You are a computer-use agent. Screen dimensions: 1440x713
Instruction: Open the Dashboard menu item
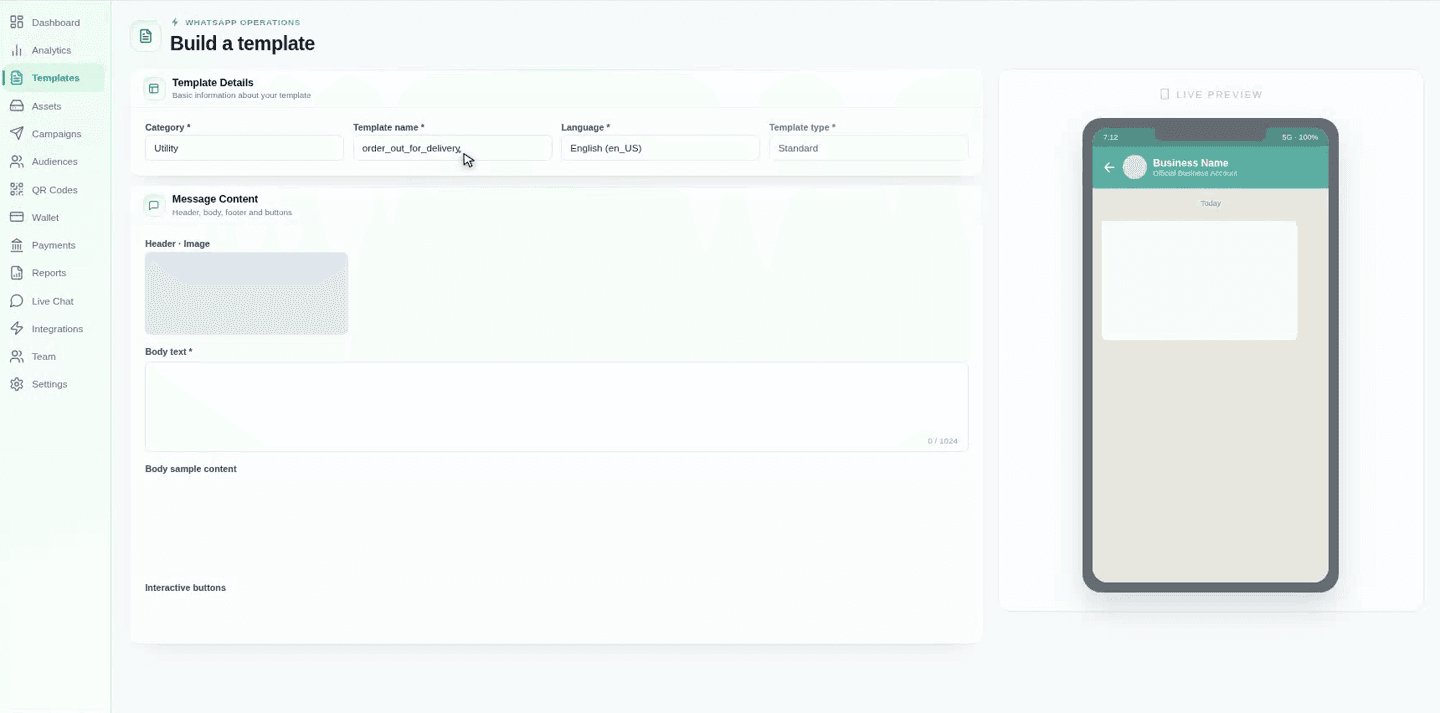click(x=55, y=22)
